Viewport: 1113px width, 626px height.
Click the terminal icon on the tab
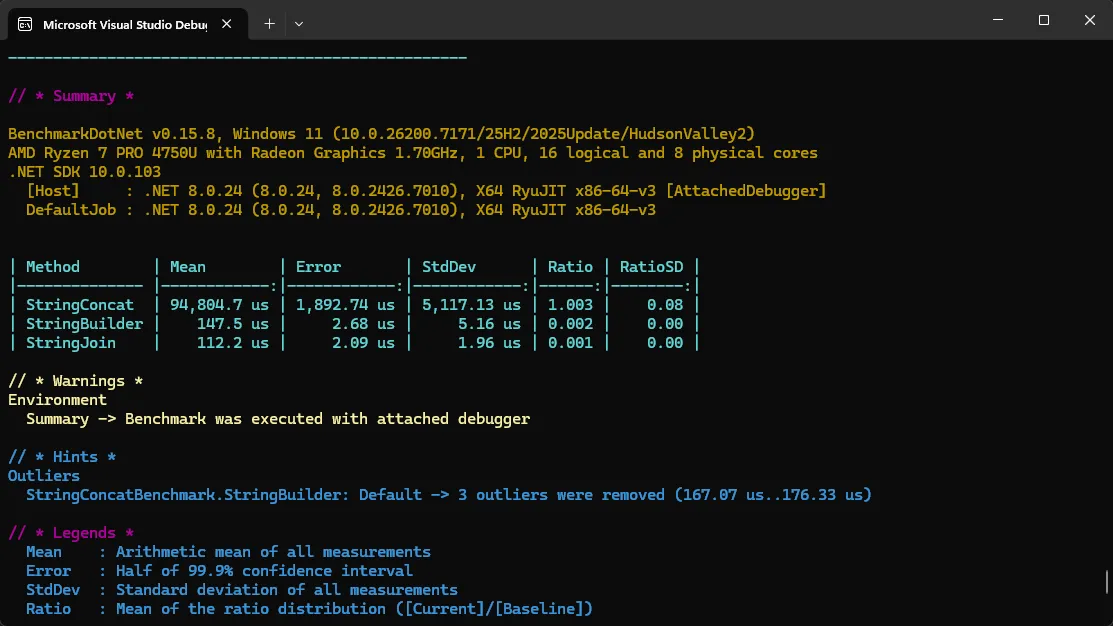pos(26,24)
